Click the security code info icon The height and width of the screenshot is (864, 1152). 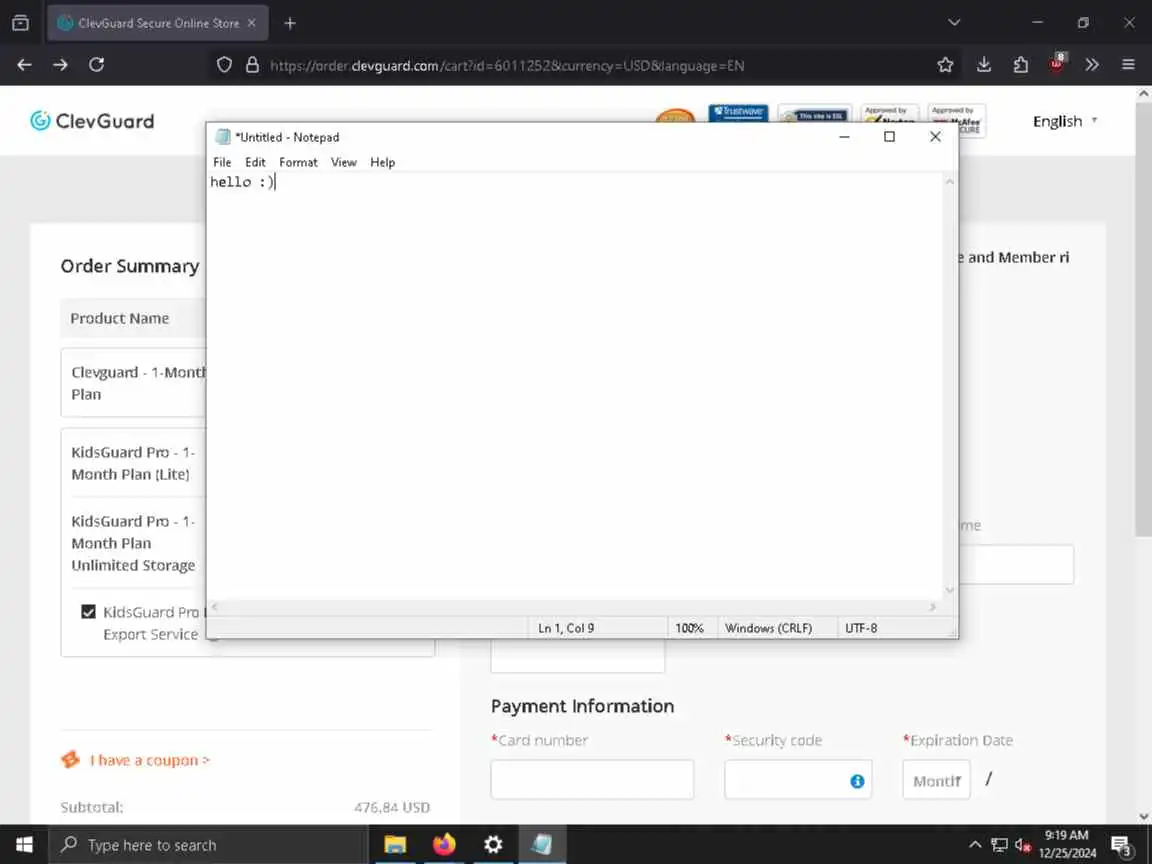(857, 781)
